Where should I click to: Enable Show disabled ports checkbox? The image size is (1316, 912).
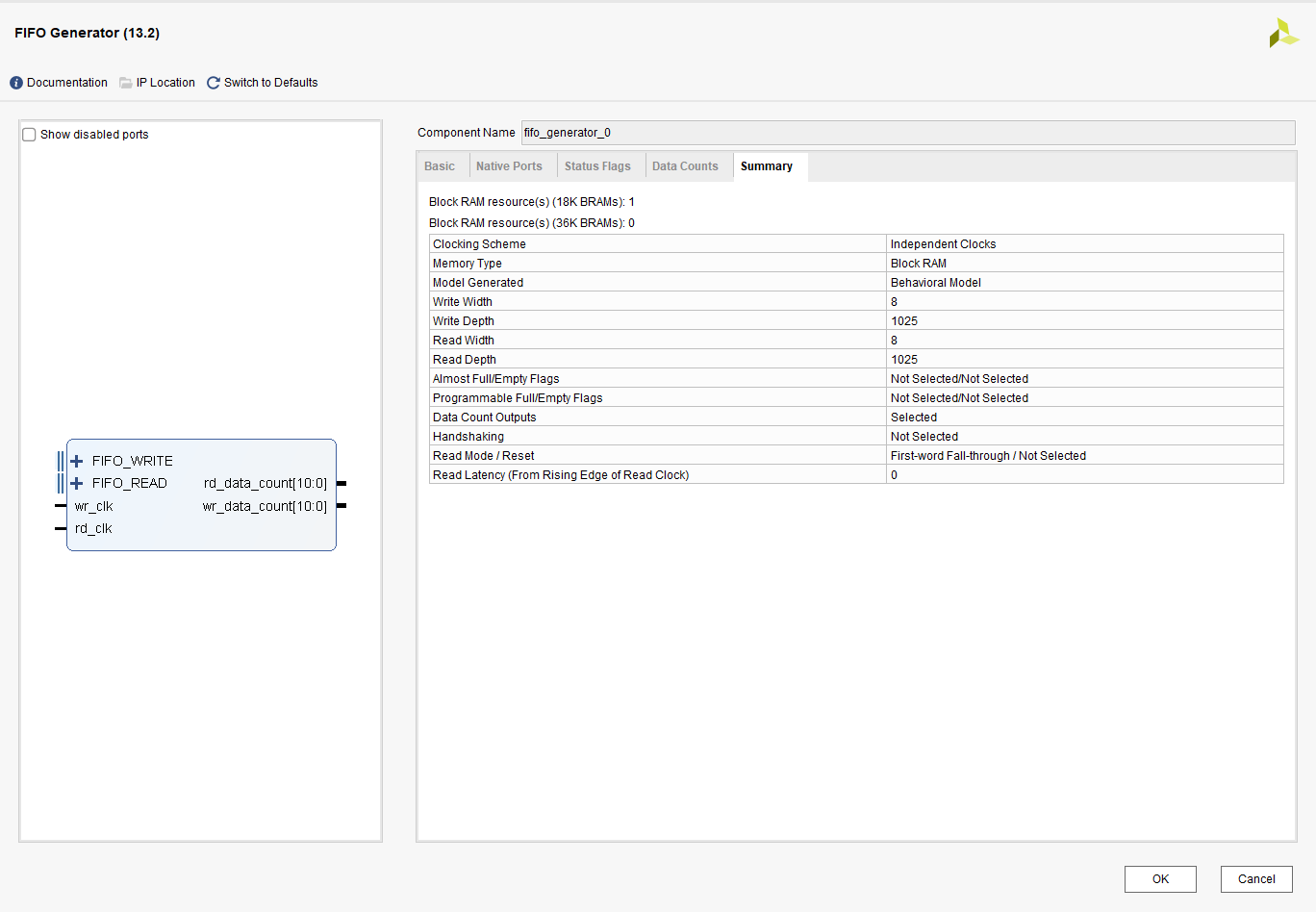click(29, 135)
